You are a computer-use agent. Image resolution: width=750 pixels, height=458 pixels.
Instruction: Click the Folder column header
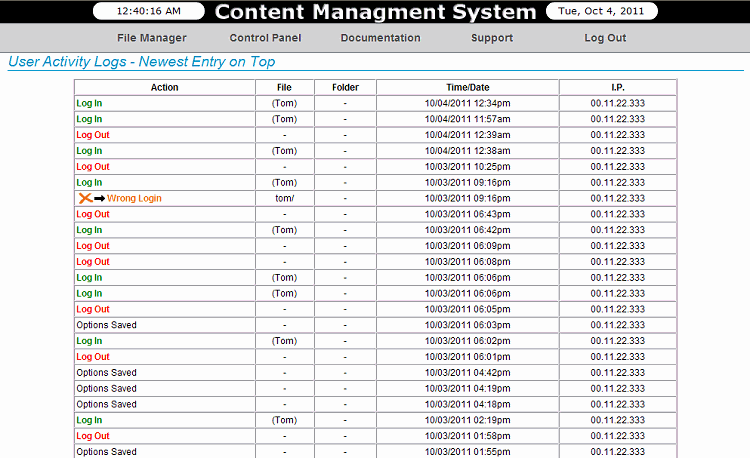pyautogui.click(x=345, y=87)
